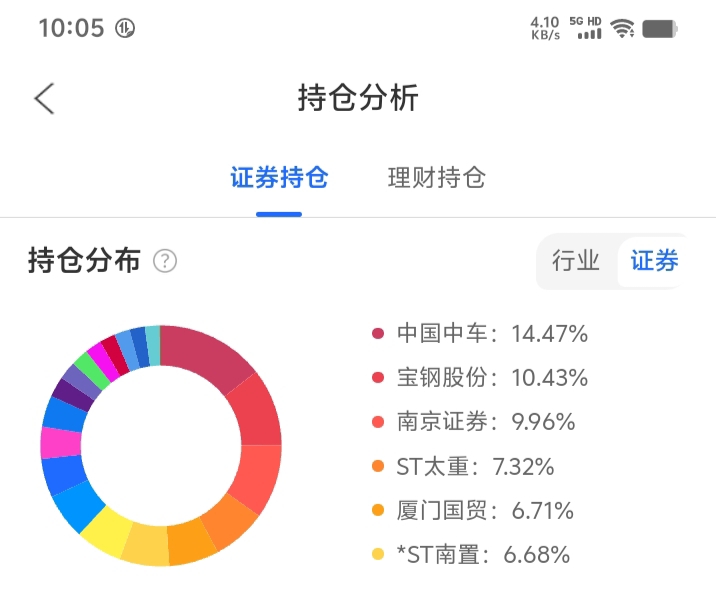Open the 证券持仓 tab
Image resolution: width=716 pixels, height=612 pixels.
click(279, 179)
